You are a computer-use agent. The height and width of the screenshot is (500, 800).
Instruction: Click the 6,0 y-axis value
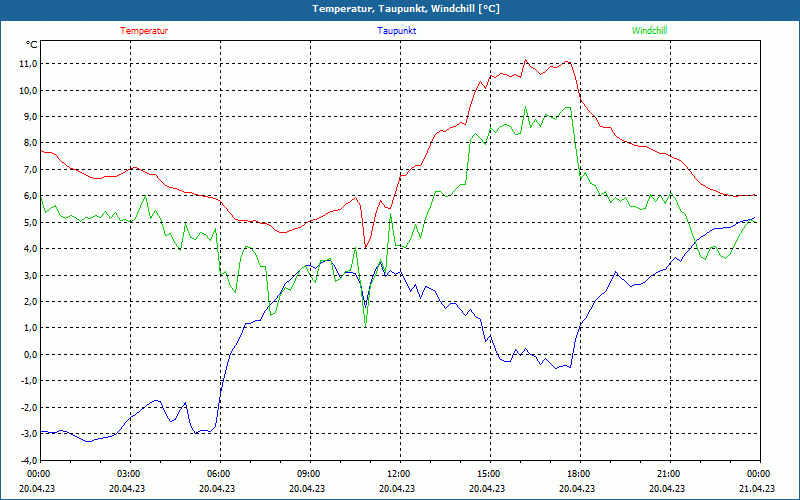point(30,196)
